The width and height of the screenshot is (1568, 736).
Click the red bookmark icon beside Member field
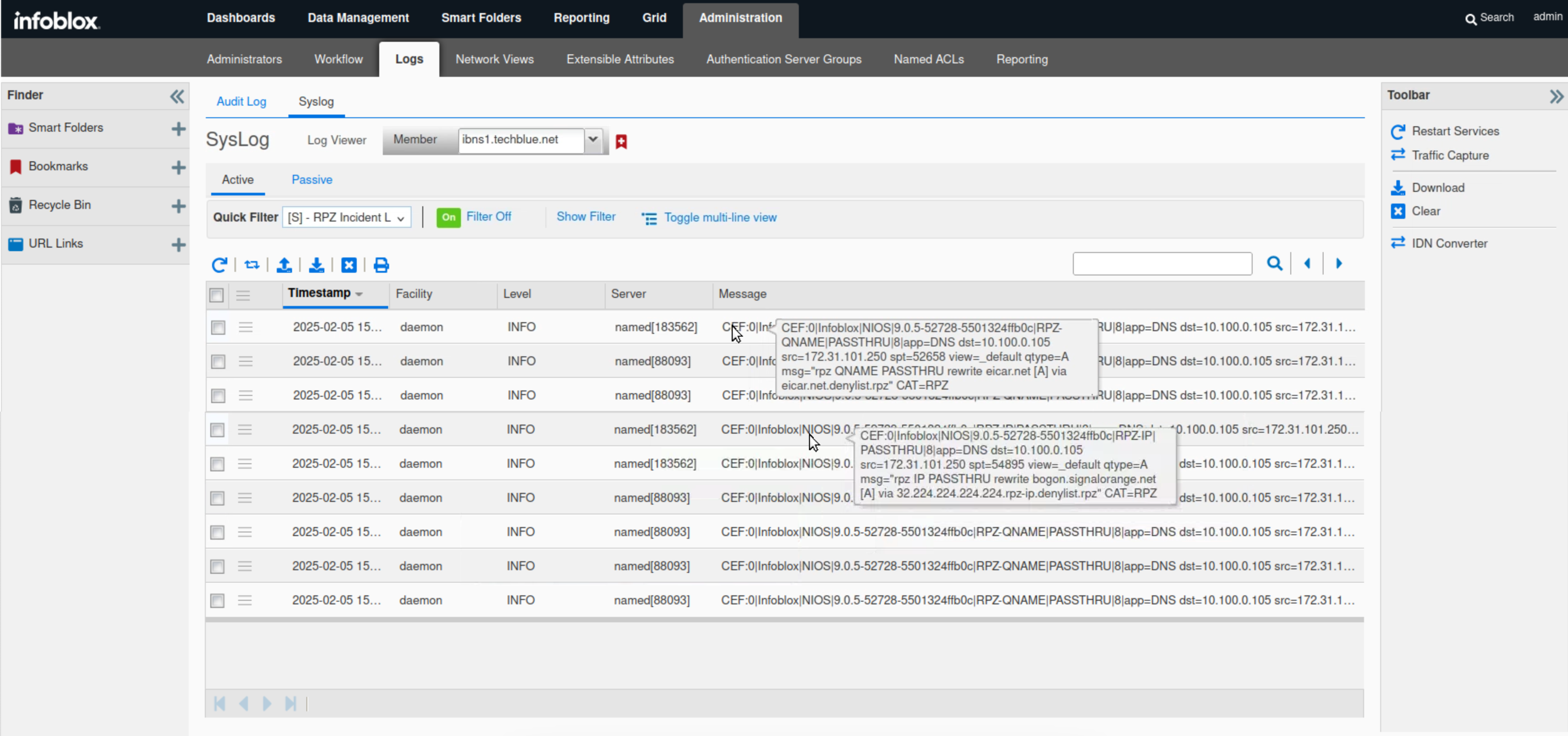tap(621, 141)
